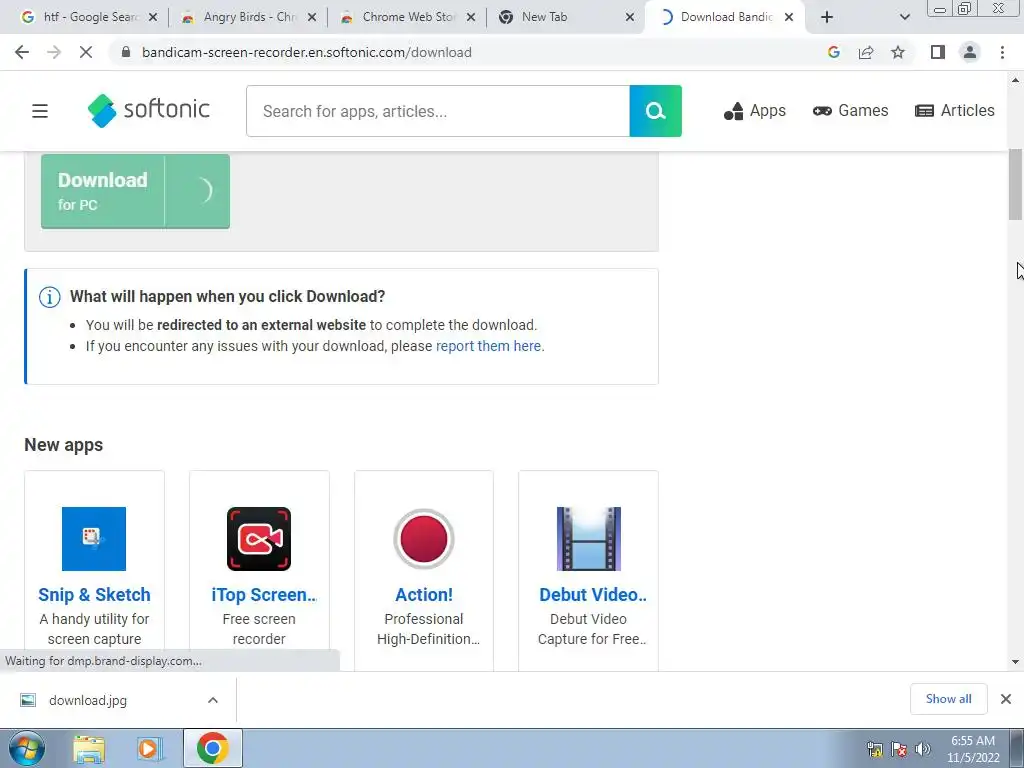Click the Snip & Sketch app icon

[x=94, y=539]
